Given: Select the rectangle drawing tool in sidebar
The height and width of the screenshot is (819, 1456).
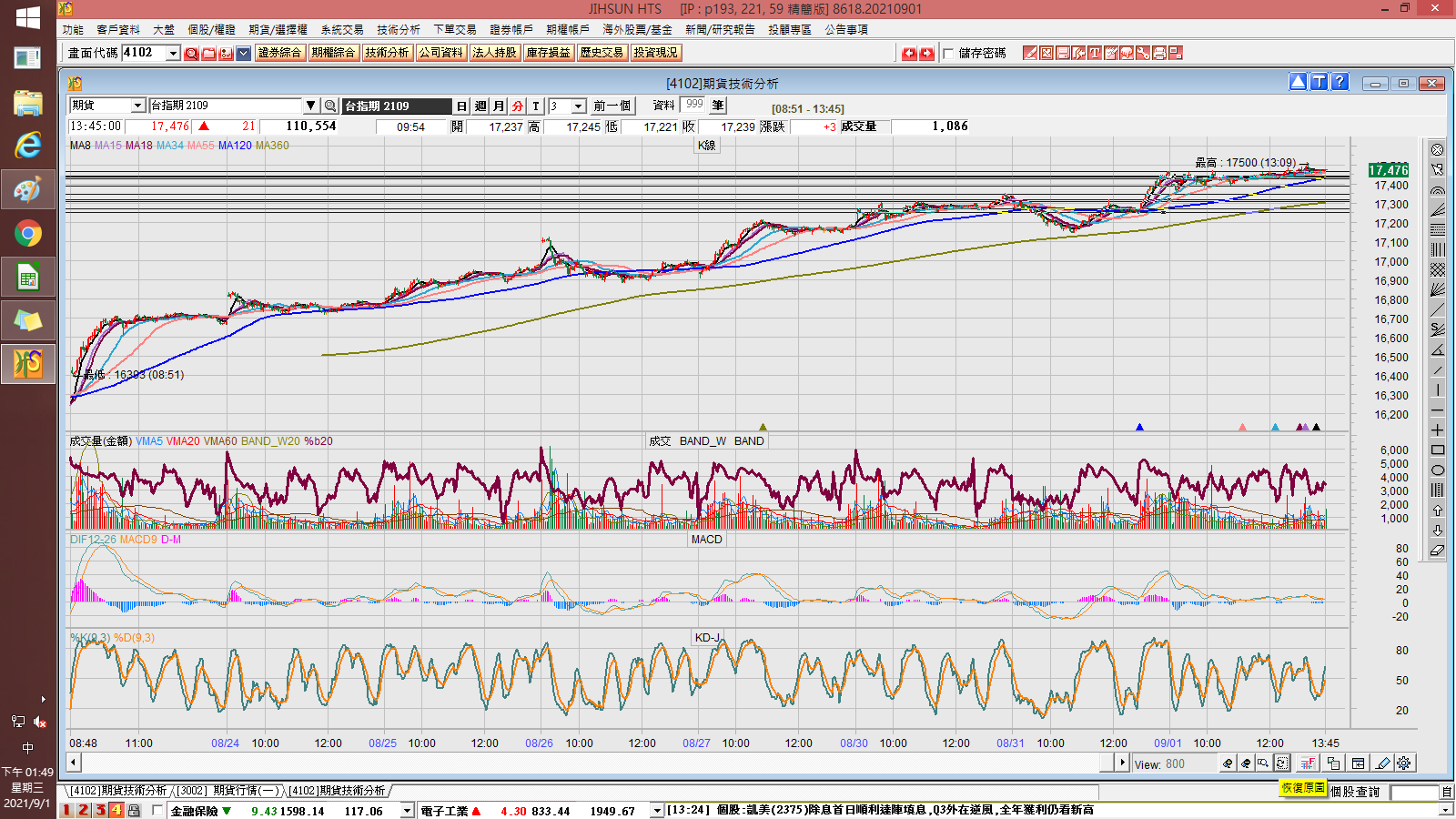Looking at the screenshot, I should 1438,450.
